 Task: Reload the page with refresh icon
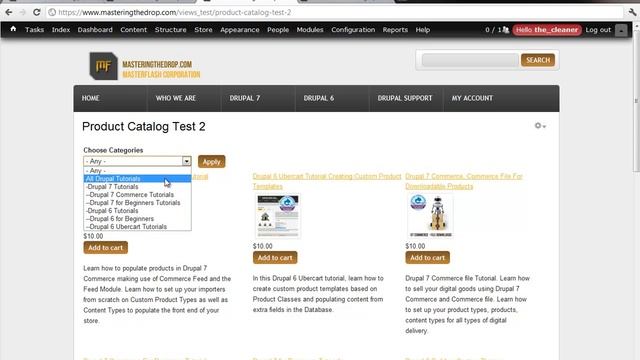pyautogui.click(x=36, y=12)
